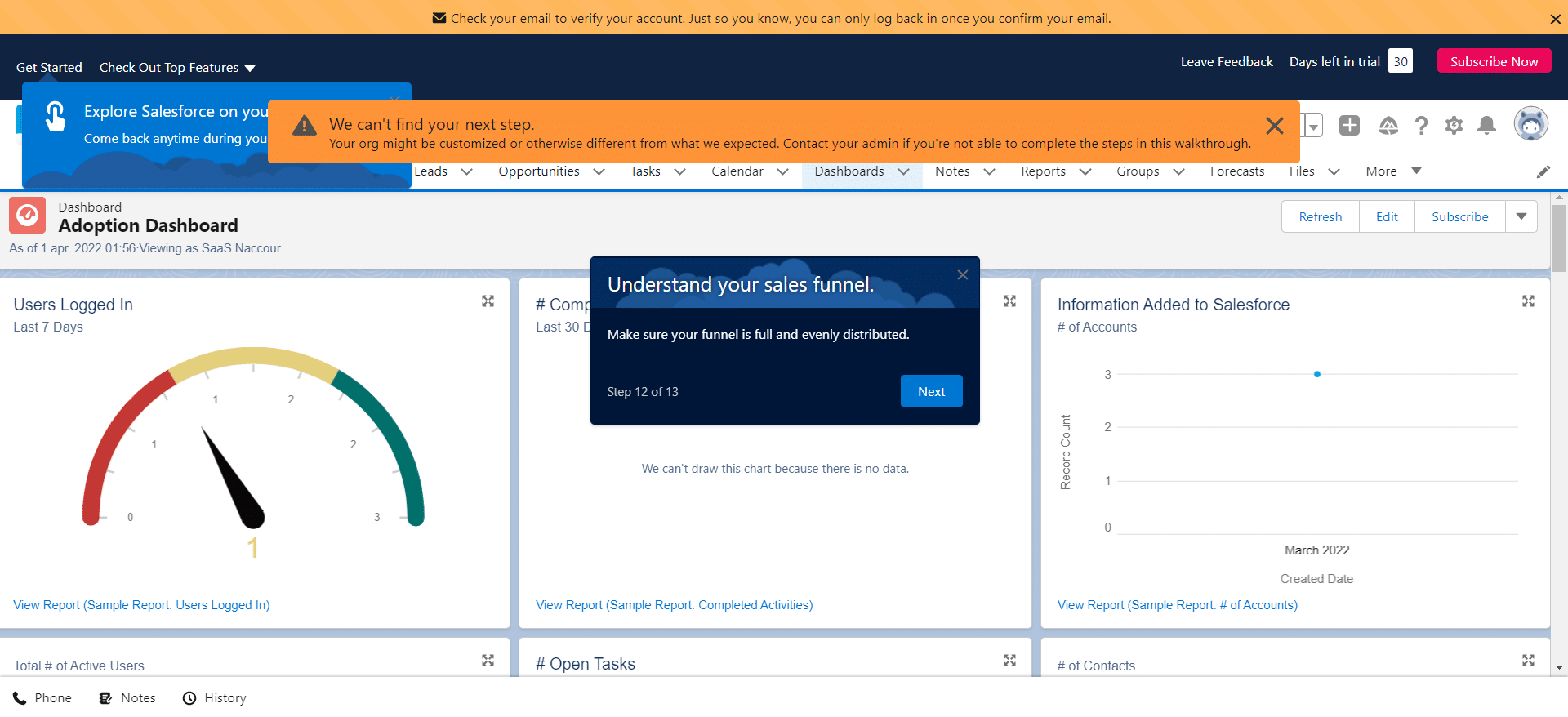The image size is (1568, 717).
Task: Expand the Check Out Top Features menu
Action: pos(177,68)
